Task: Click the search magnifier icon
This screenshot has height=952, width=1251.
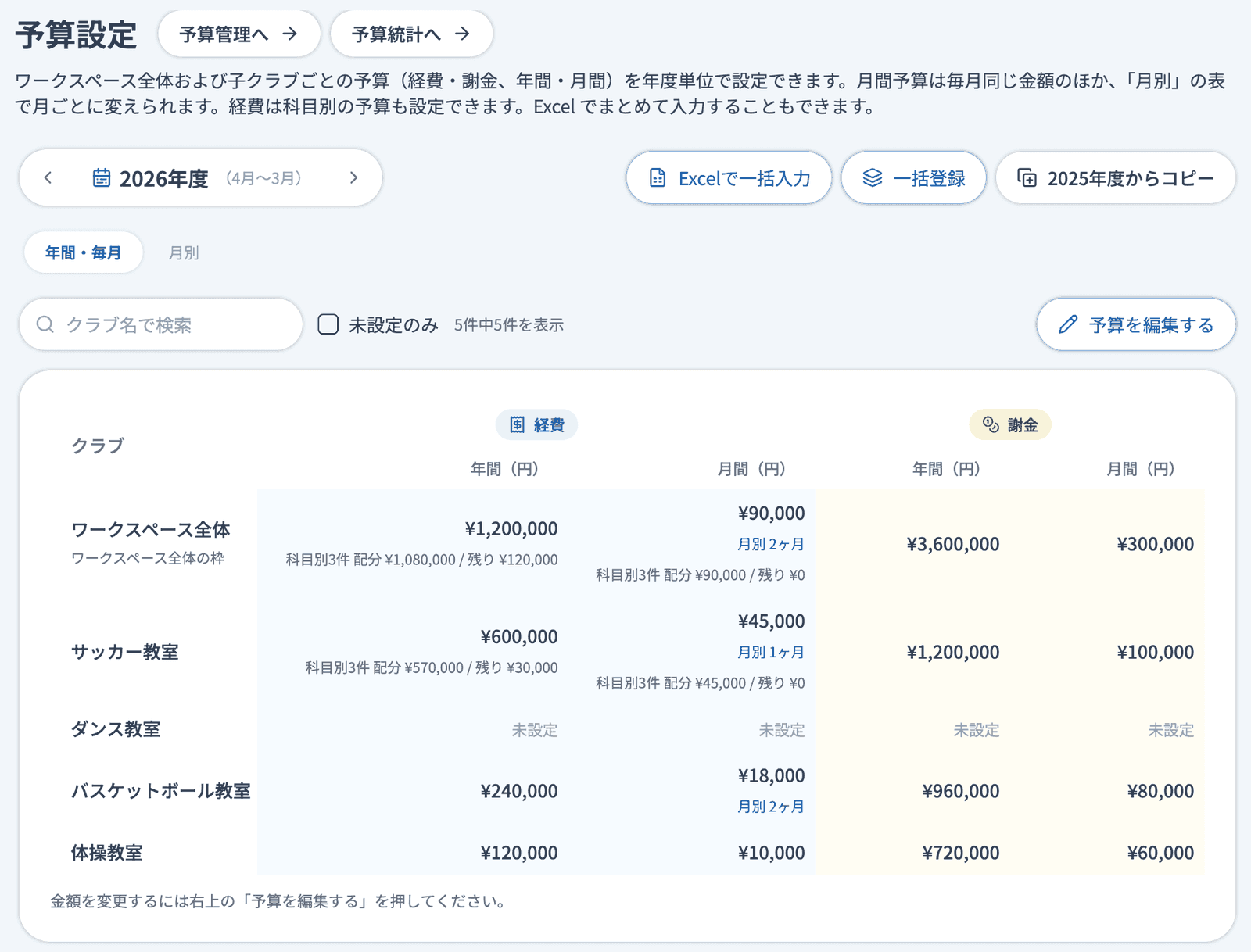Action: click(45, 324)
